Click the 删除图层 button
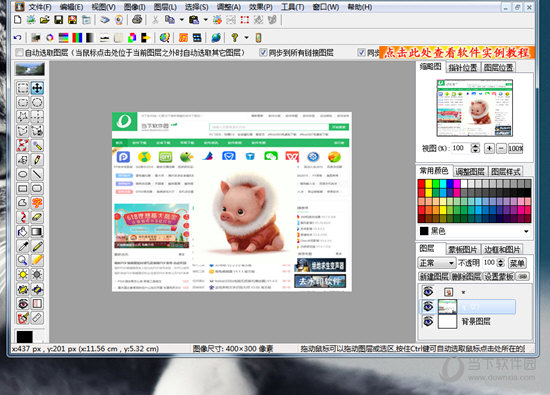 (467, 276)
